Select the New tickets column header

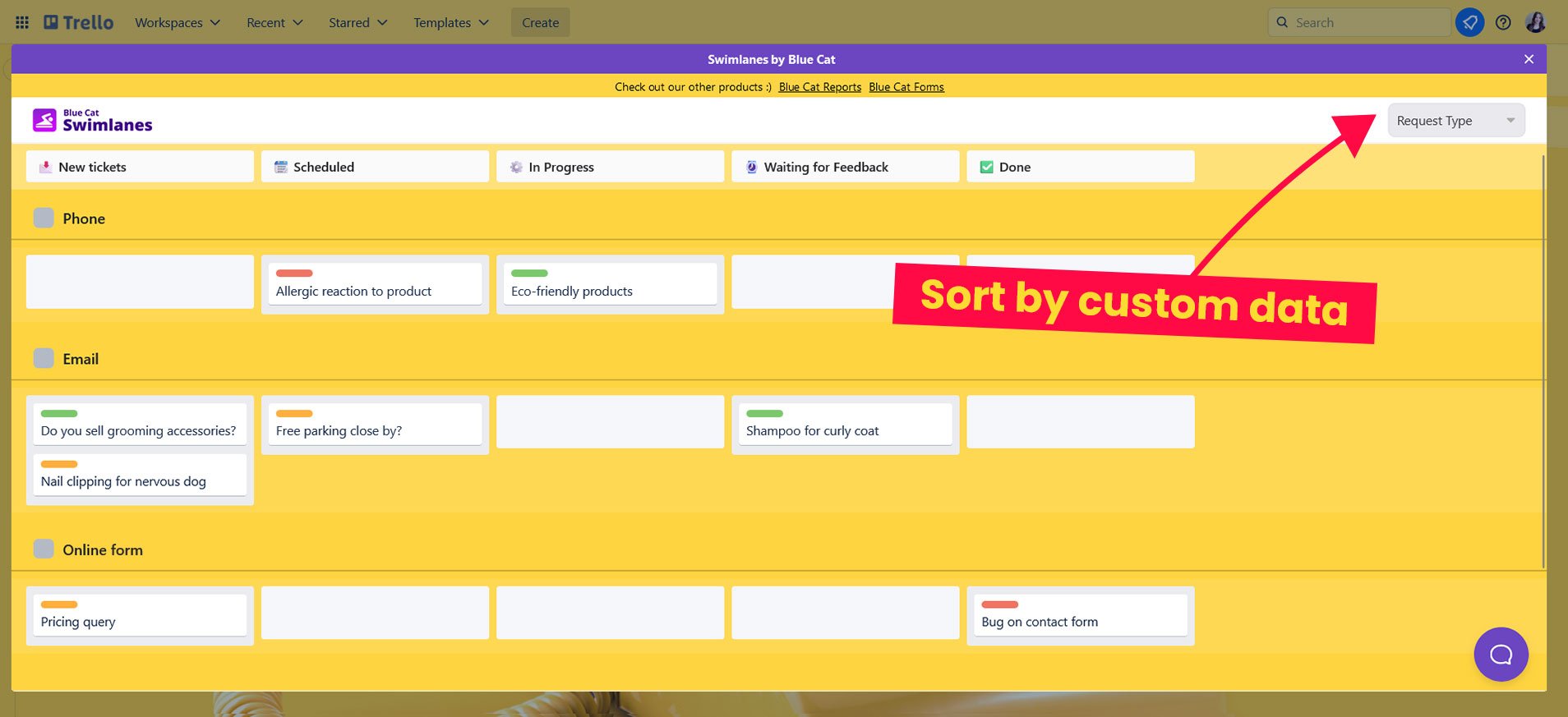(140, 167)
